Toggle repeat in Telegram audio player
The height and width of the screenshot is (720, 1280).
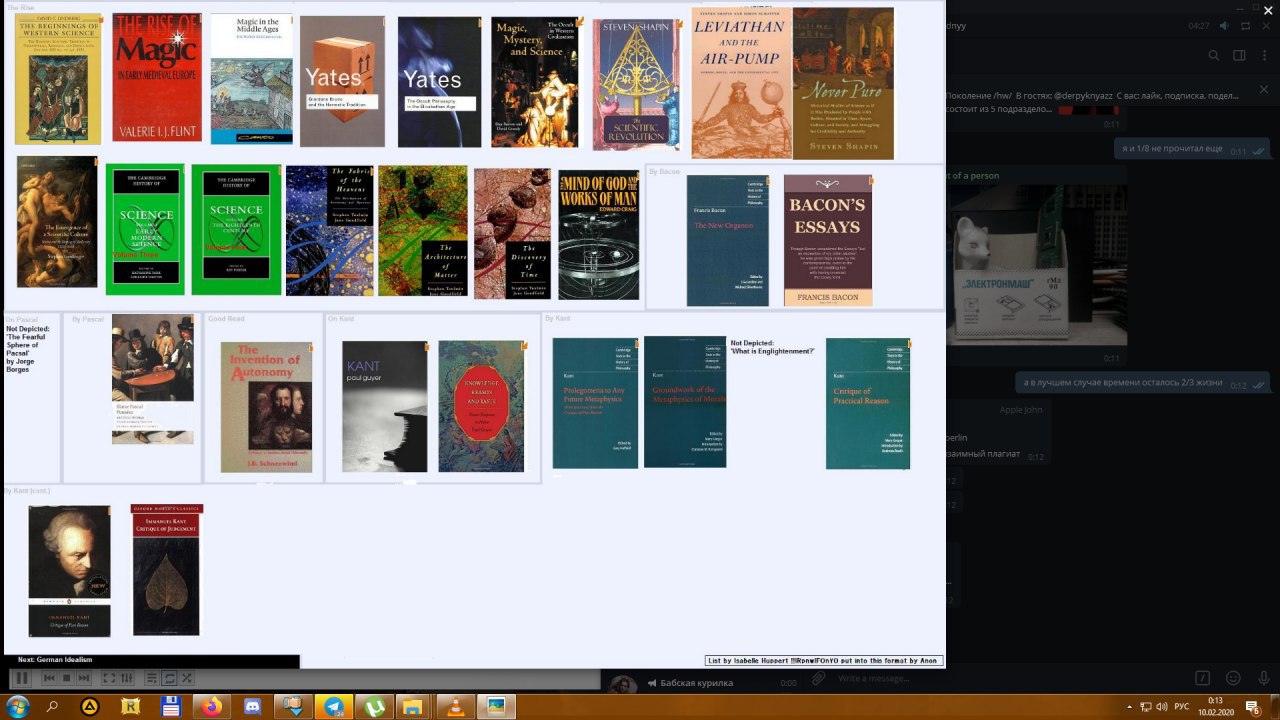1246,26
